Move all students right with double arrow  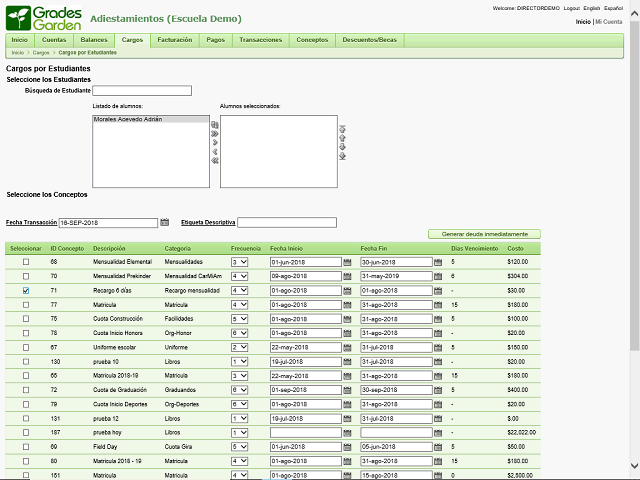tap(215, 134)
